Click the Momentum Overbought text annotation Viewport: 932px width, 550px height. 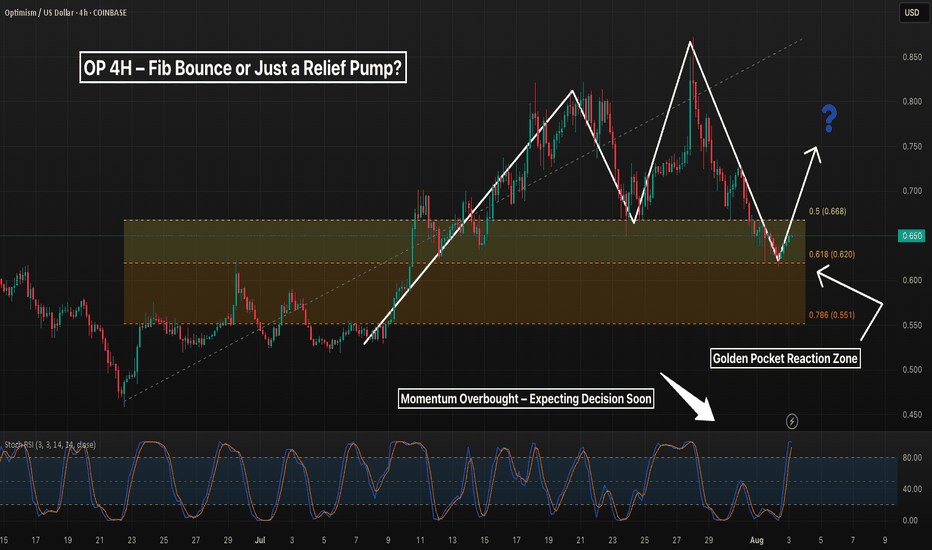pyautogui.click(x=526, y=399)
